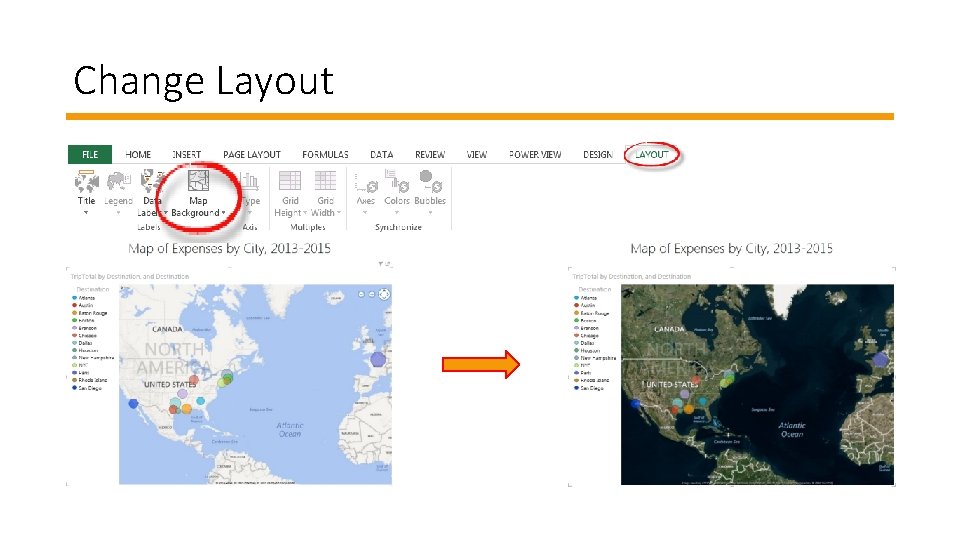Select the Paris bubble on the satellite map

pos(880,359)
